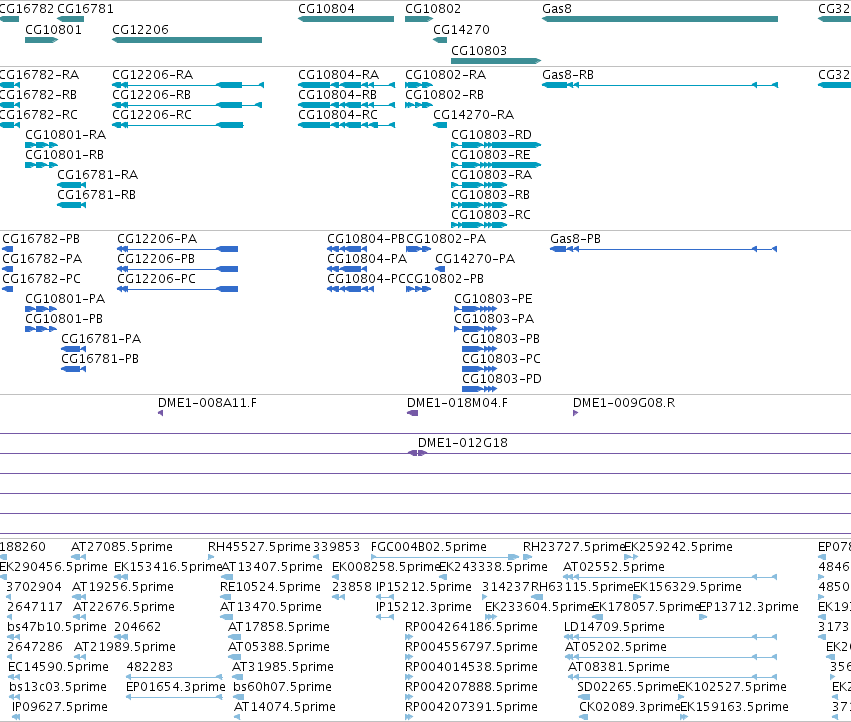Screen dimensions: 851x722
Task: Click EST AT05202.5prime
Action: (x=615, y=647)
